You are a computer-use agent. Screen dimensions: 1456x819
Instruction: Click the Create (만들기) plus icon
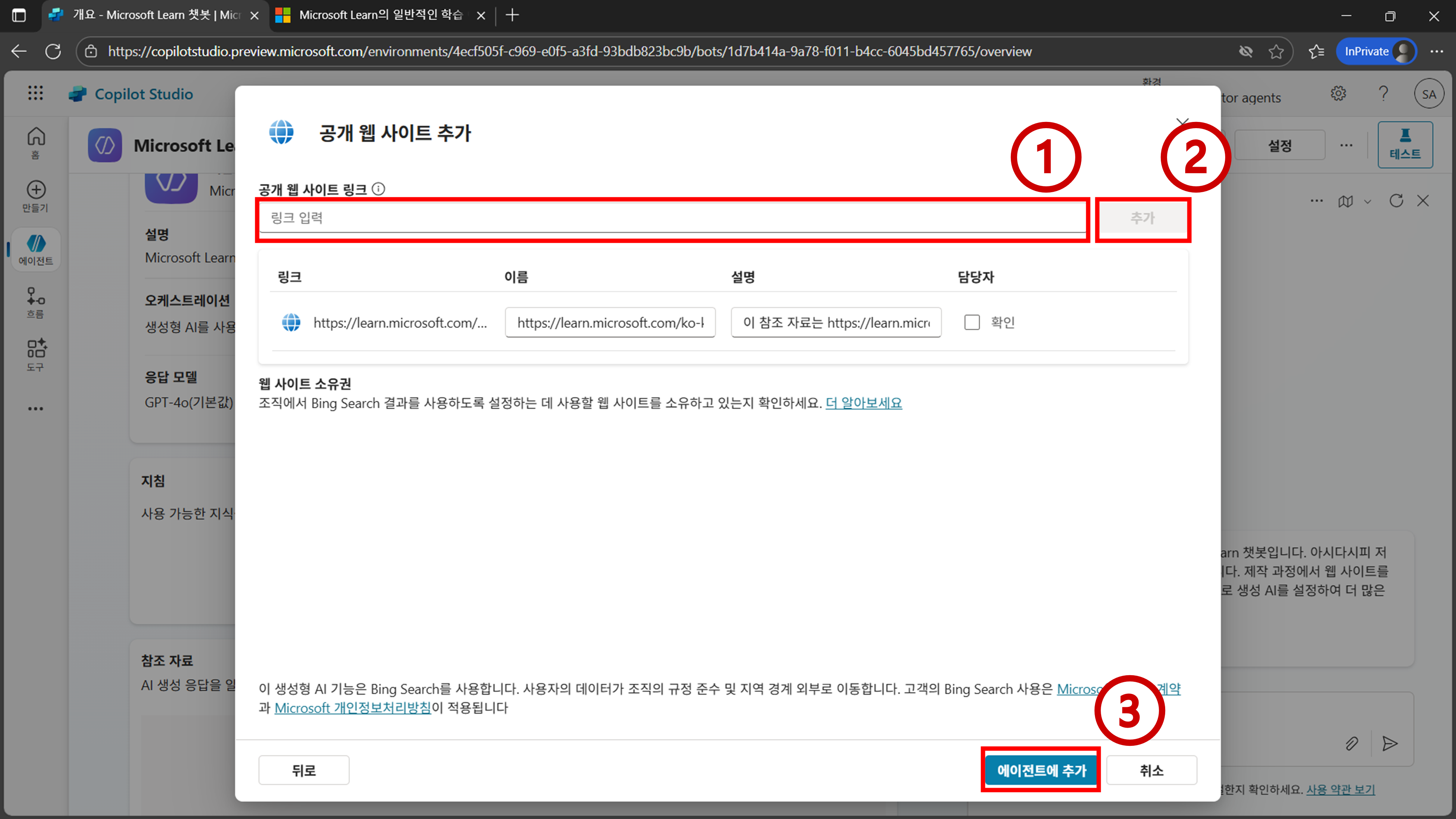coord(36,190)
